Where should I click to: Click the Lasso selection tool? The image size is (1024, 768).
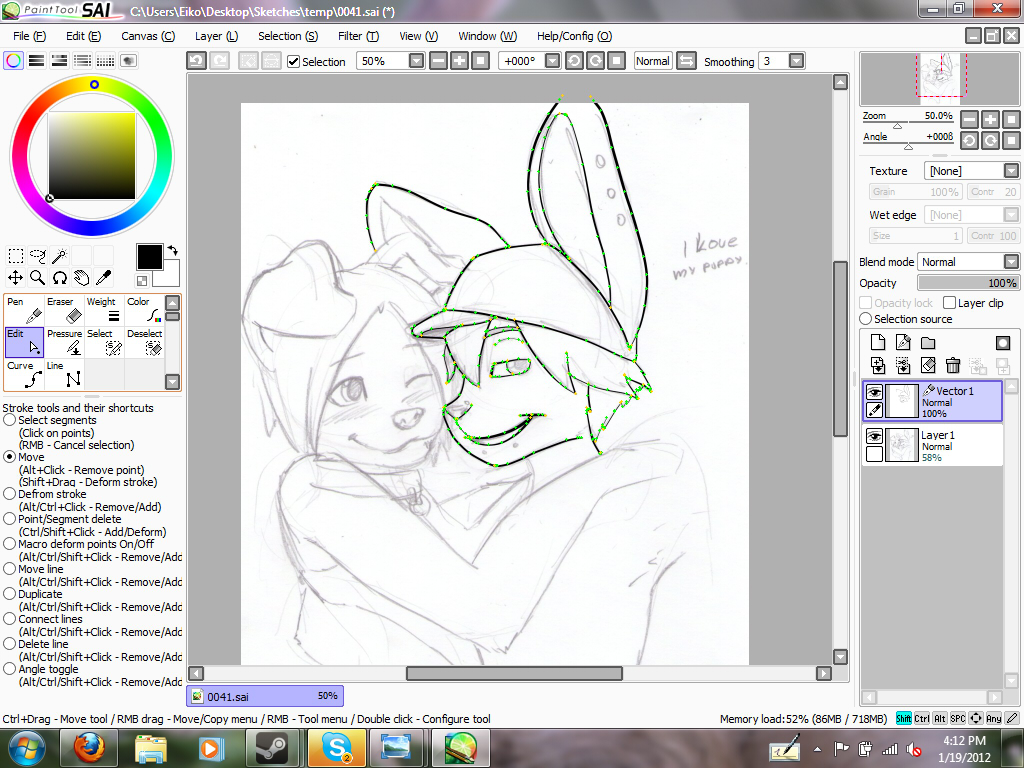coord(38,255)
